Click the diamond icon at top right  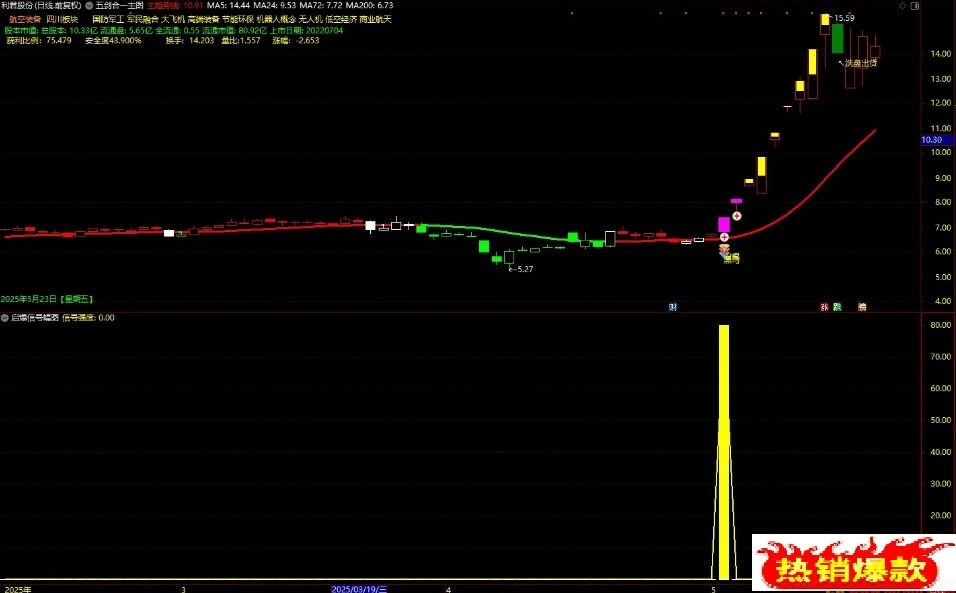point(903,6)
